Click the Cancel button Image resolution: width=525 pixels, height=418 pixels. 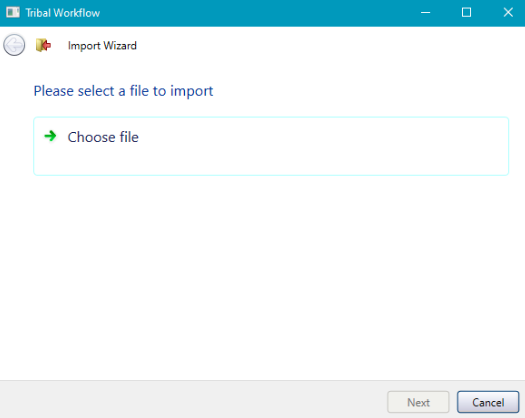488,402
